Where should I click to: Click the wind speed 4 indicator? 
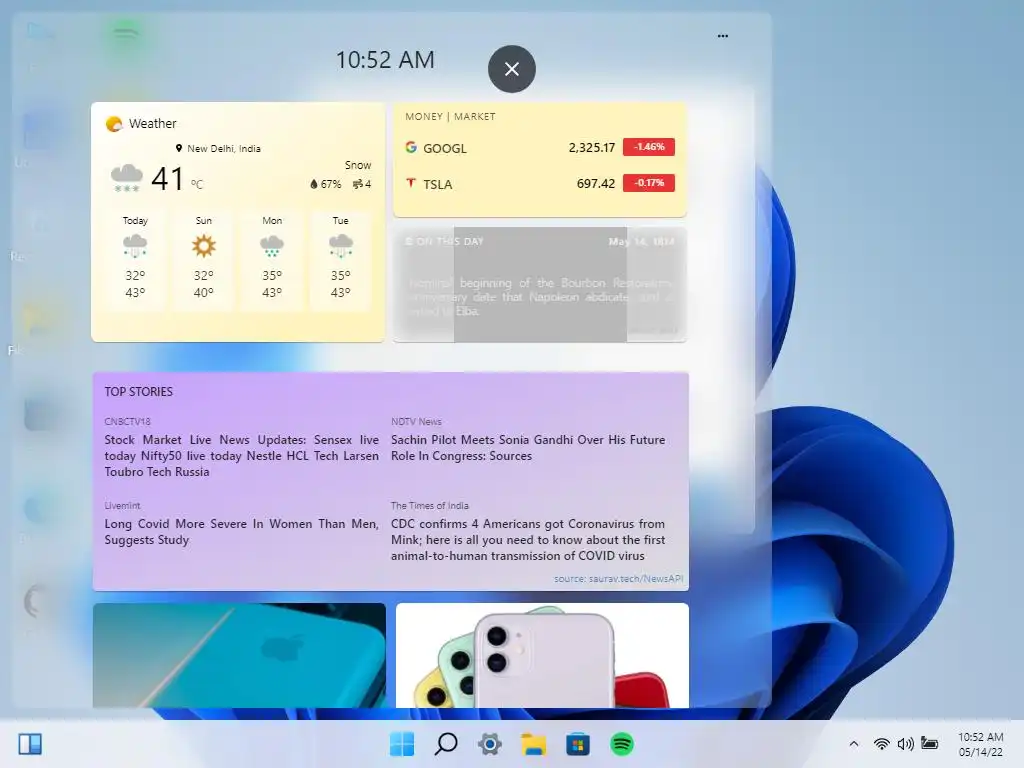(x=362, y=184)
